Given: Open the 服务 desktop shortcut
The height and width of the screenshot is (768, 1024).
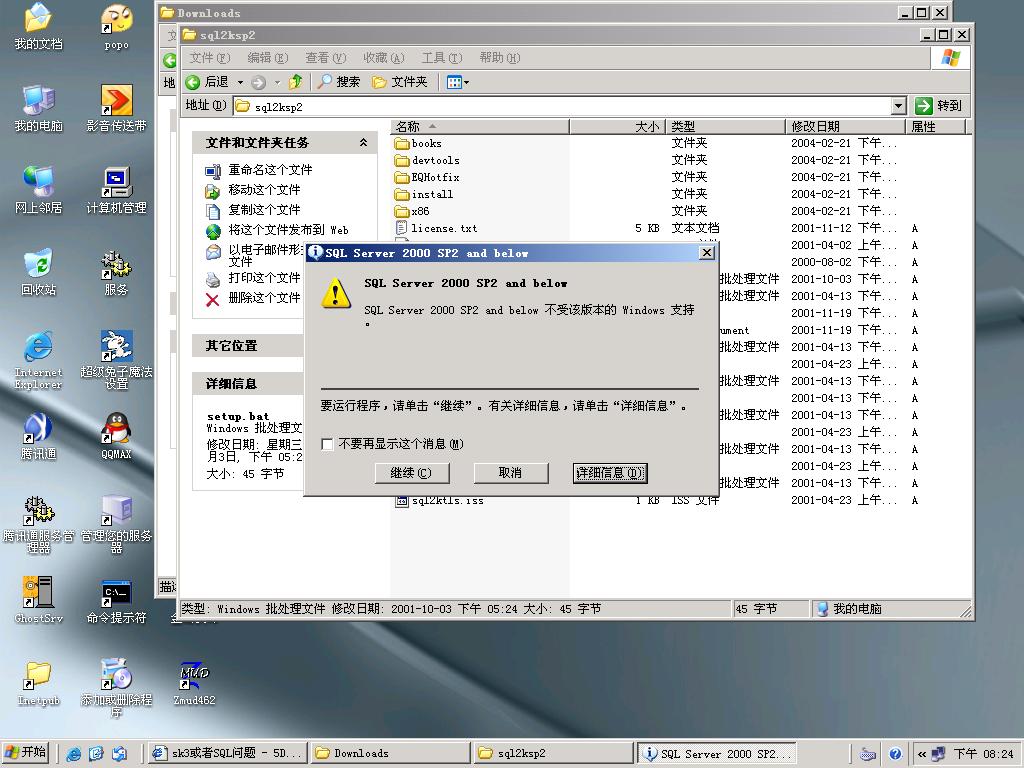Looking at the screenshot, I should tap(116, 272).
